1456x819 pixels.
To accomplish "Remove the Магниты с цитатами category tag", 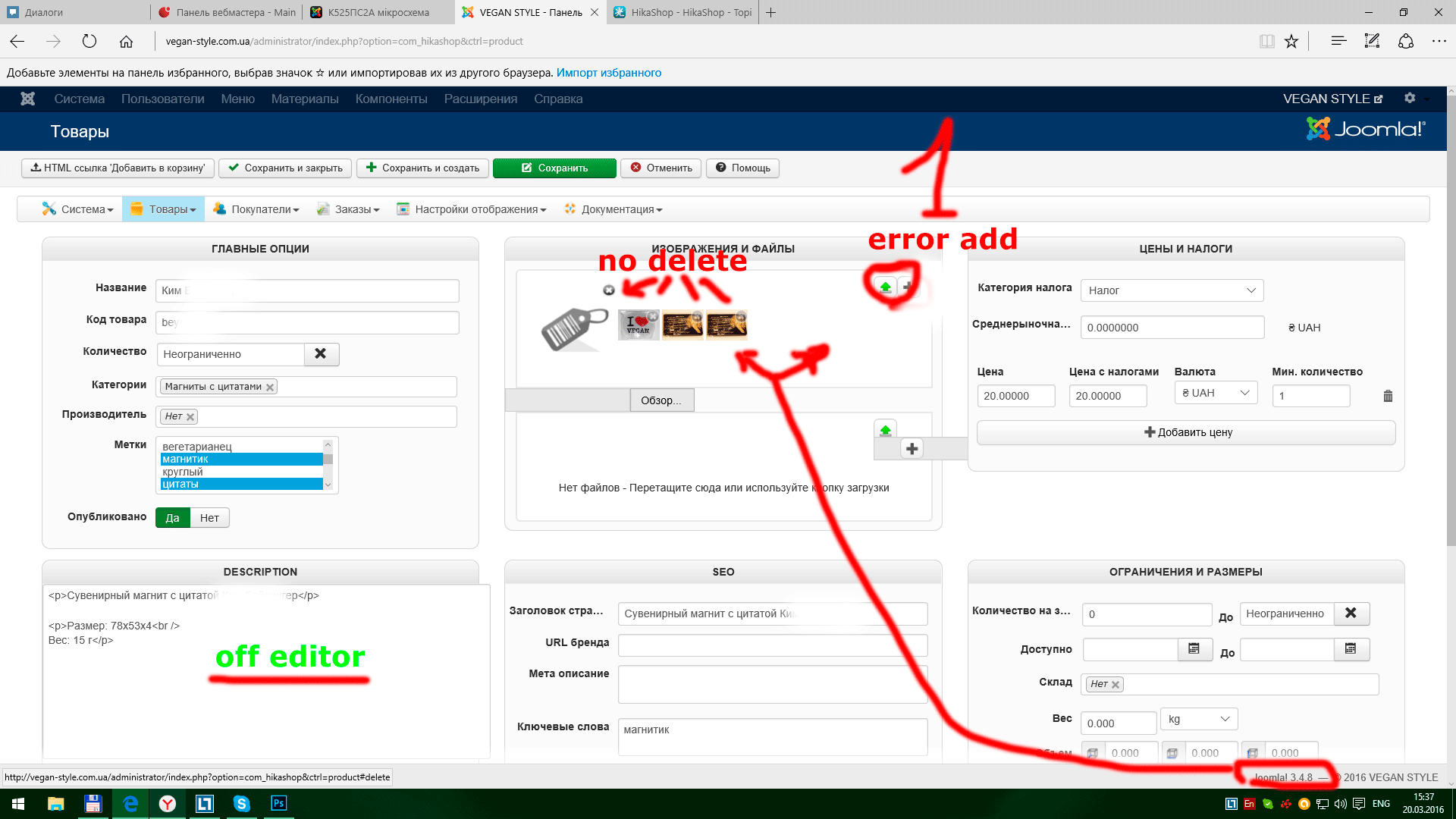I will pos(270,387).
